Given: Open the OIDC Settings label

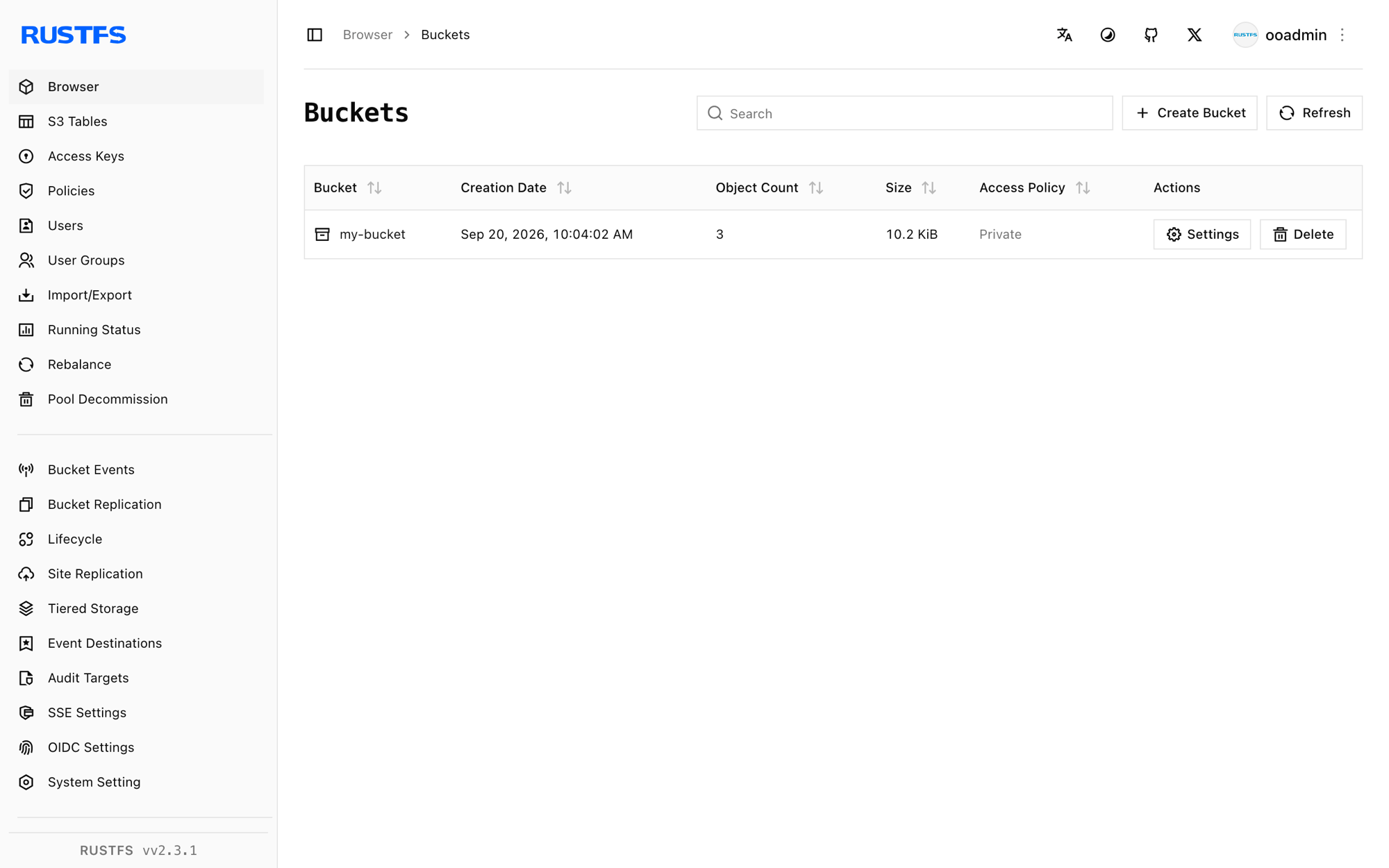Looking at the screenshot, I should pyautogui.click(x=91, y=748).
